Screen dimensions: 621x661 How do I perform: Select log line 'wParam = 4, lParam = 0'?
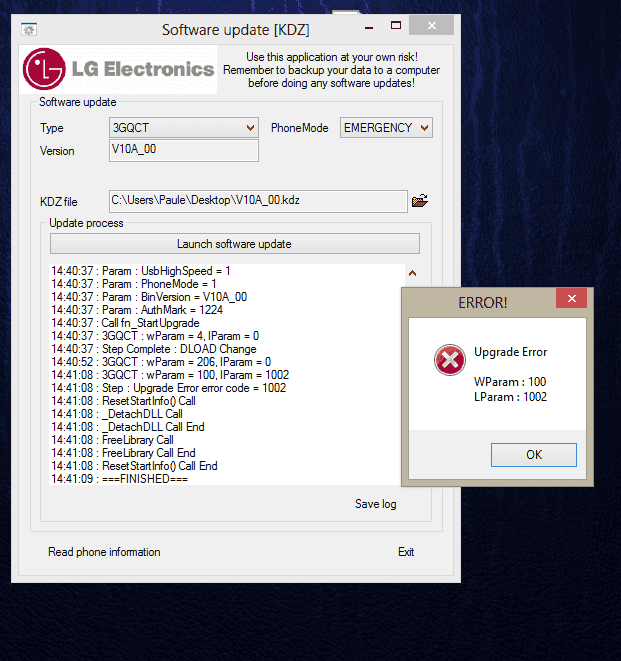point(155,336)
